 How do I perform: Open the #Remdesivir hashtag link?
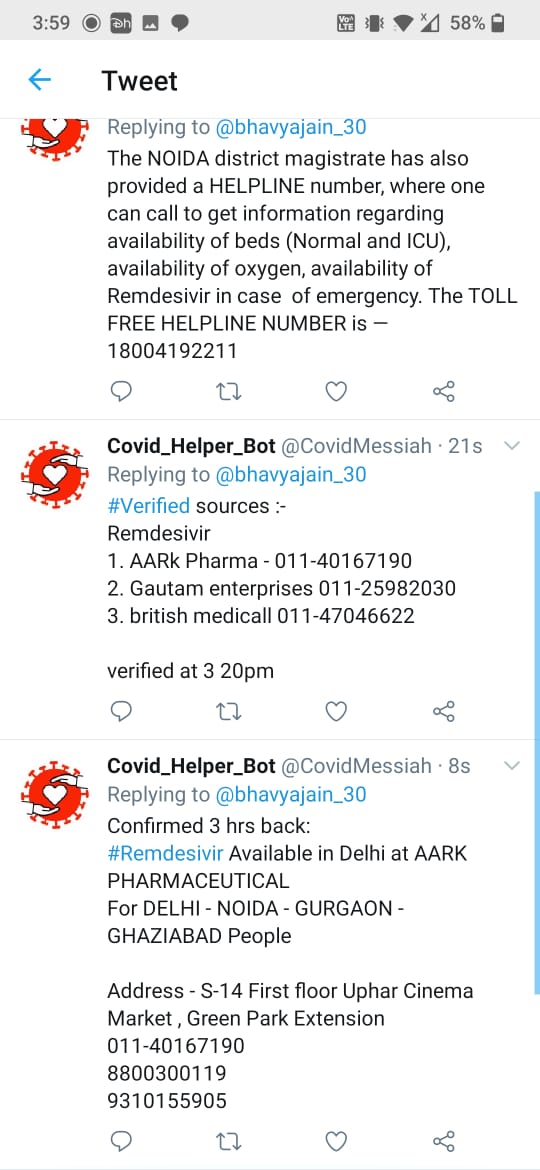(165, 853)
